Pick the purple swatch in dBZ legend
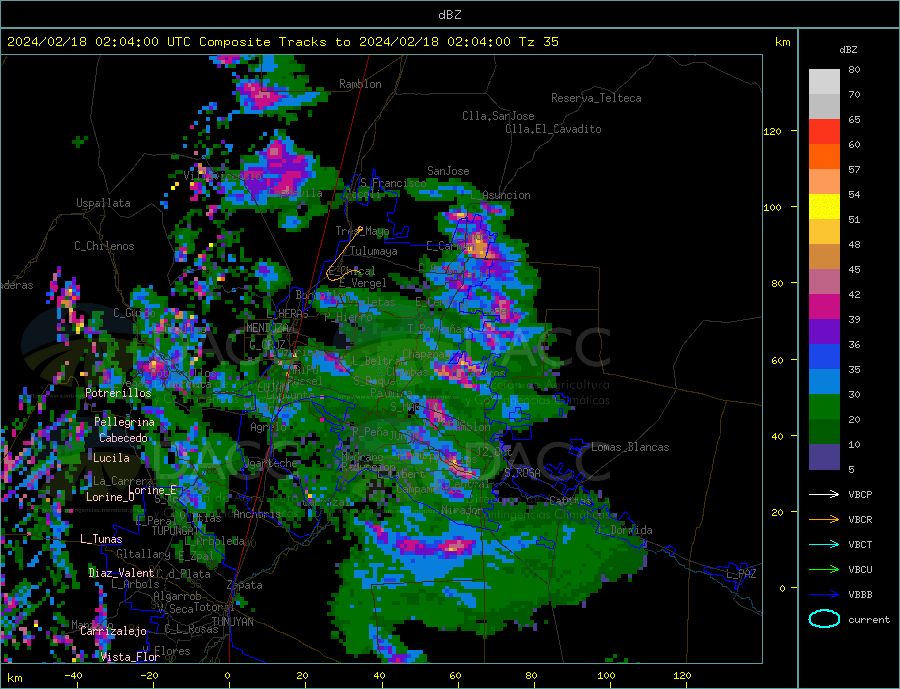Viewport: 900px width, 689px height. click(x=824, y=332)
